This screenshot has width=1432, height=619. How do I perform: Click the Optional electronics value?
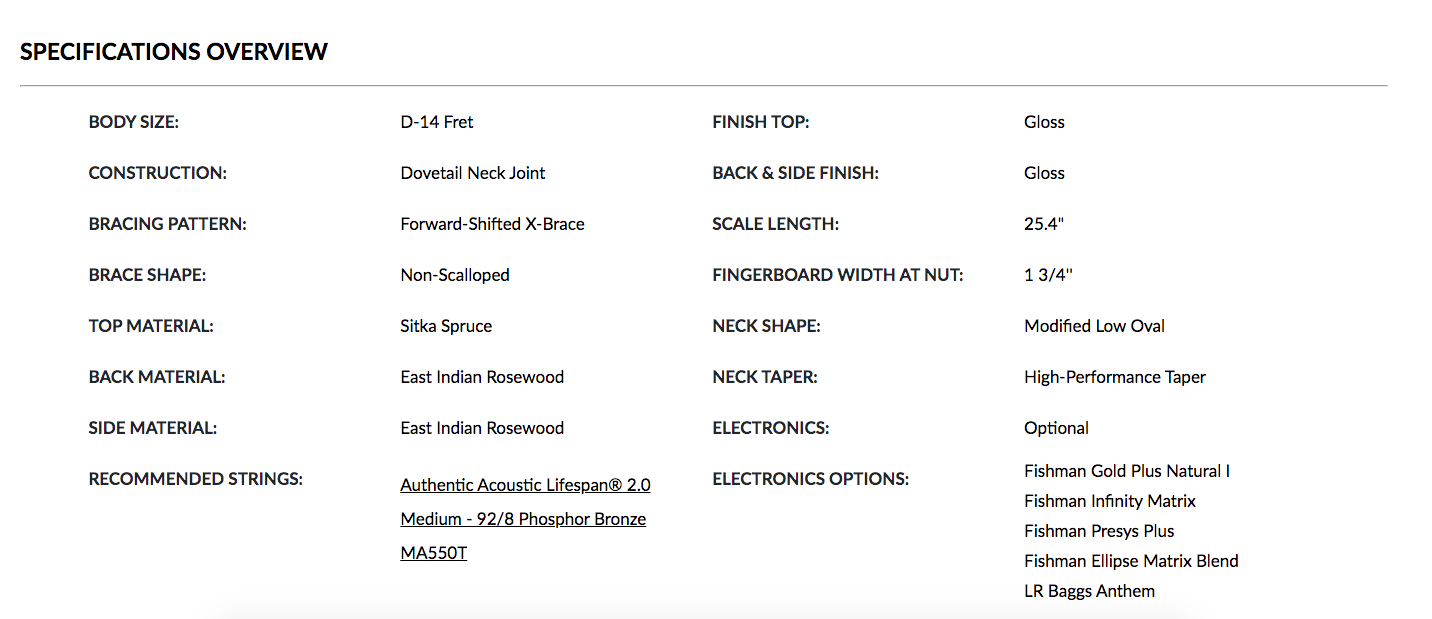[1056, 428]
